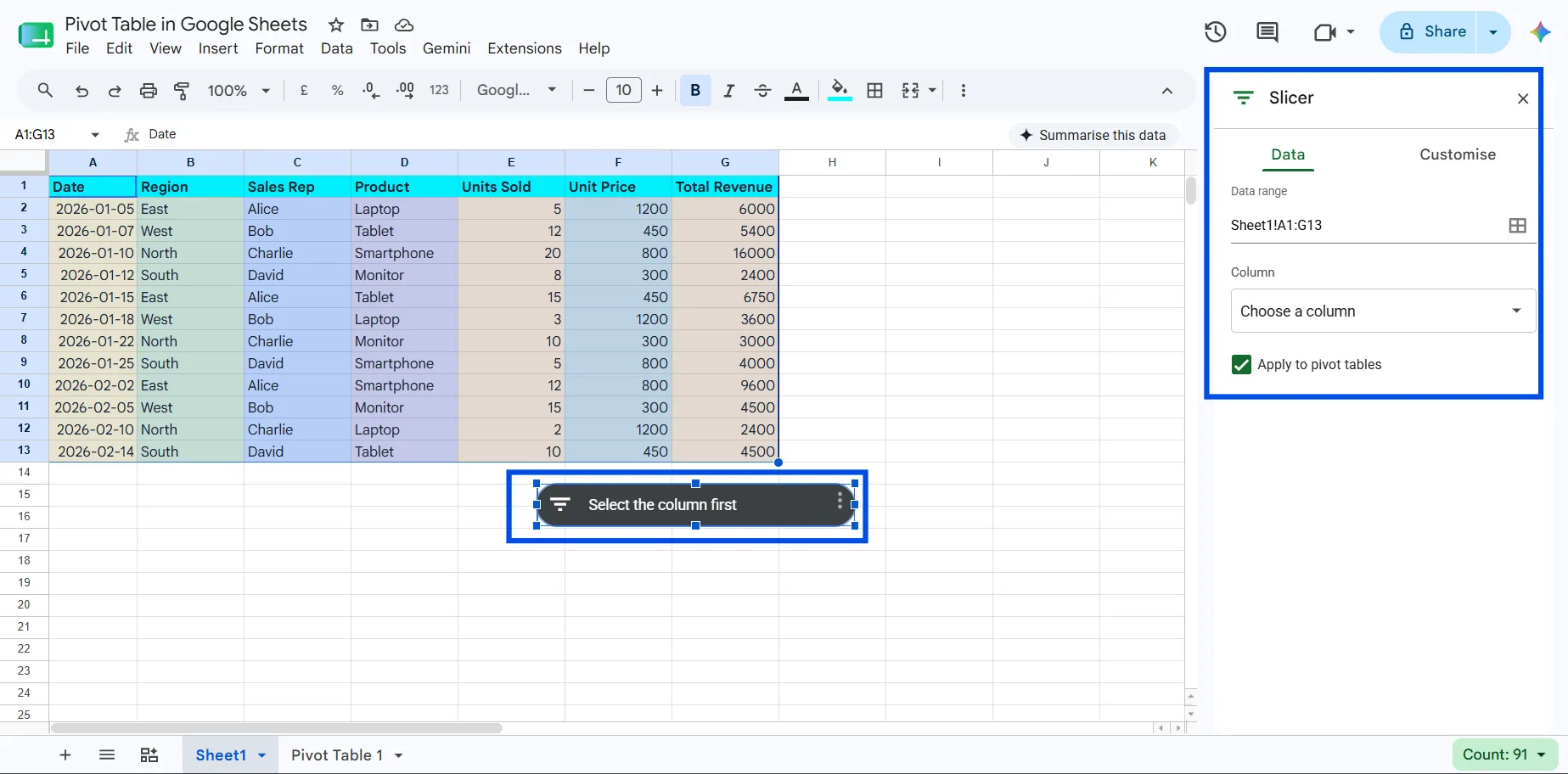This screenshot has height=774, width=1568.
Task: Uncheck Apply to pivot tables
Action: 1241,365
